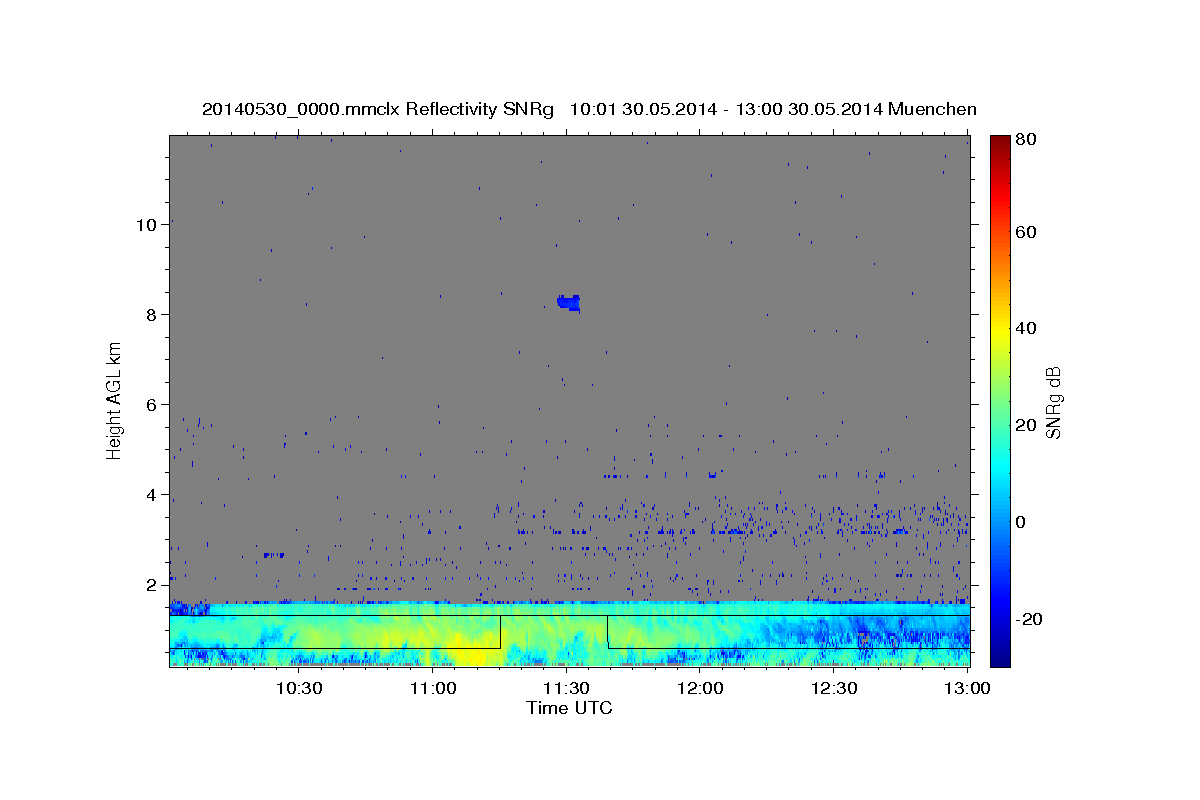Screen dimensions: 1200x800
Task: Click the dark blue bottom of colorbar
Action: [x=999, y=655]
